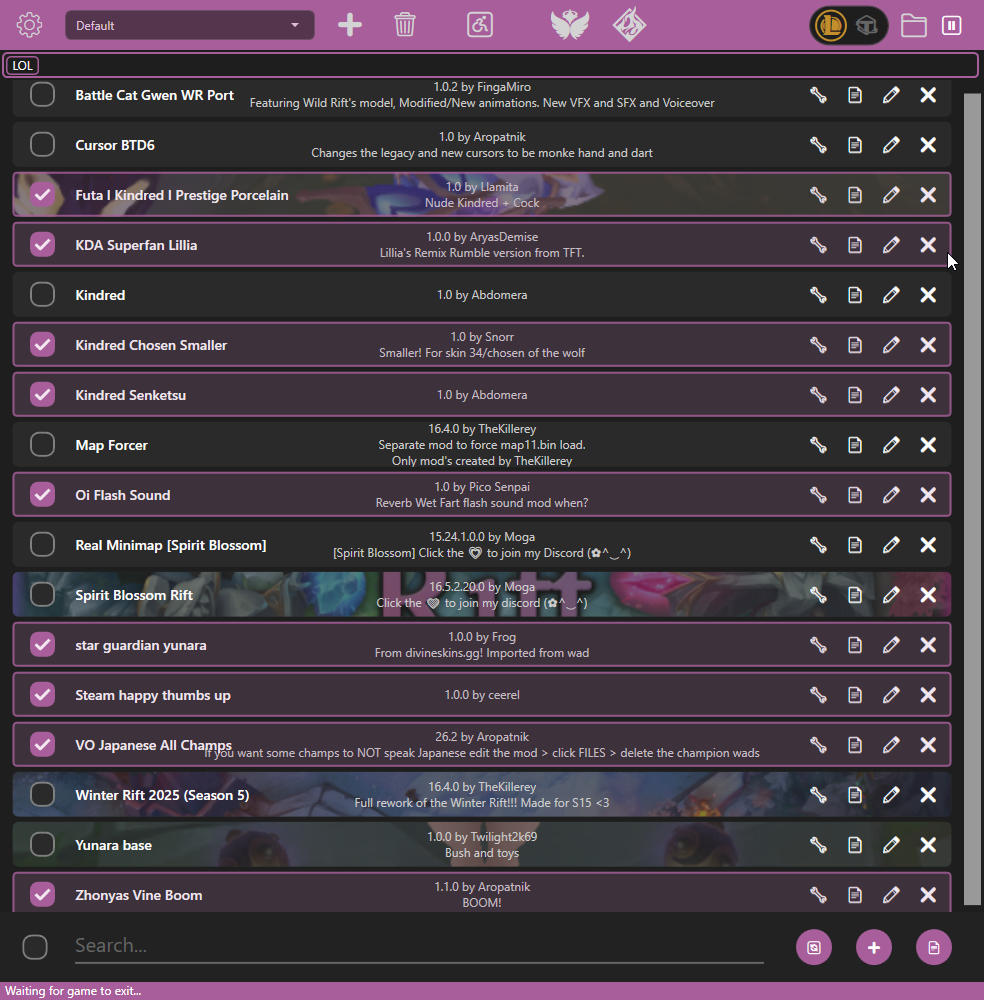The image size is (984, 1000).
Task: Select the gold League of Legends mode icon
Action: click(830, 26)
